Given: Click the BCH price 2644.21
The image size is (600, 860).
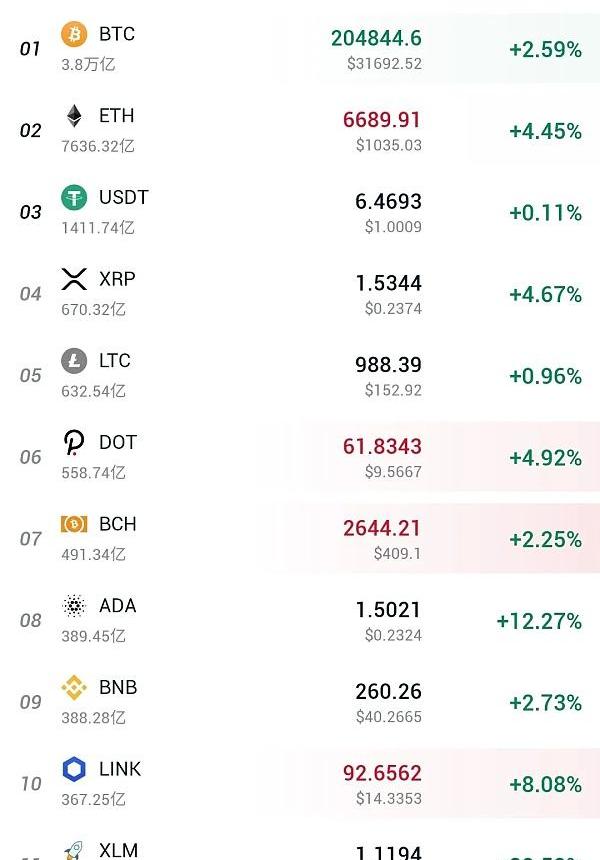Looking at the screenshot, I should [x=382, y=528].
